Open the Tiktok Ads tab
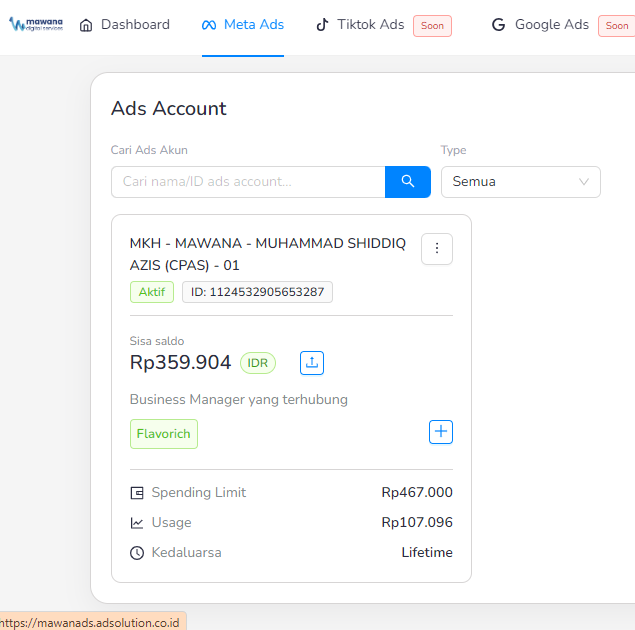This screenshot has width=635, height=630. (x=360, y=25)
